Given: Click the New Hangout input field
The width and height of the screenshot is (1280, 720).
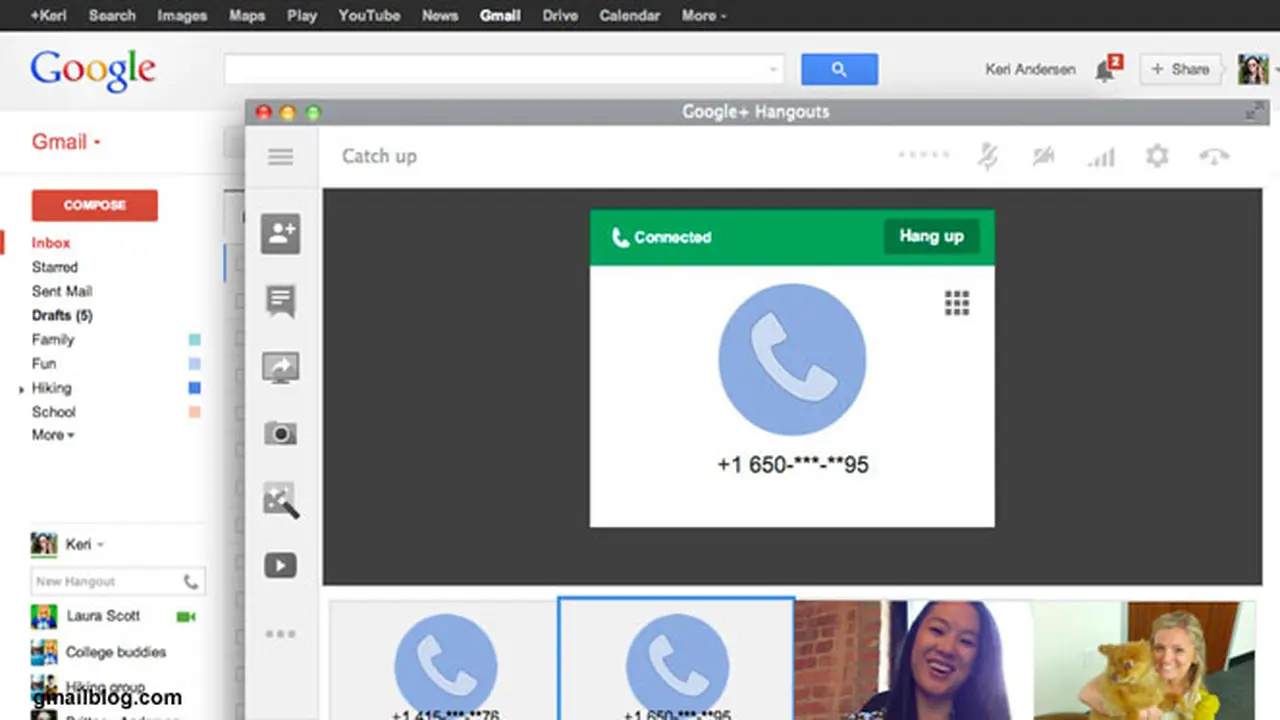Looking at the screenshot, I should click(118, 581).
